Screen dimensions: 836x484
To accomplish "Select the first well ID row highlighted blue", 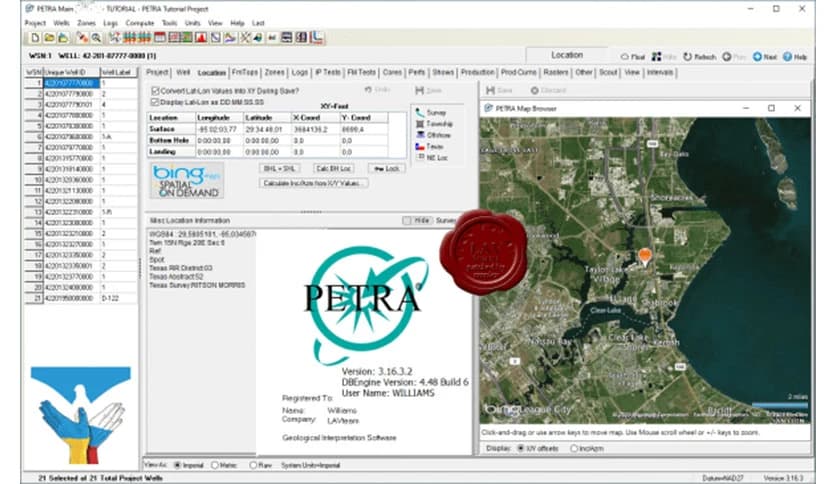I will tap(71, 83).
